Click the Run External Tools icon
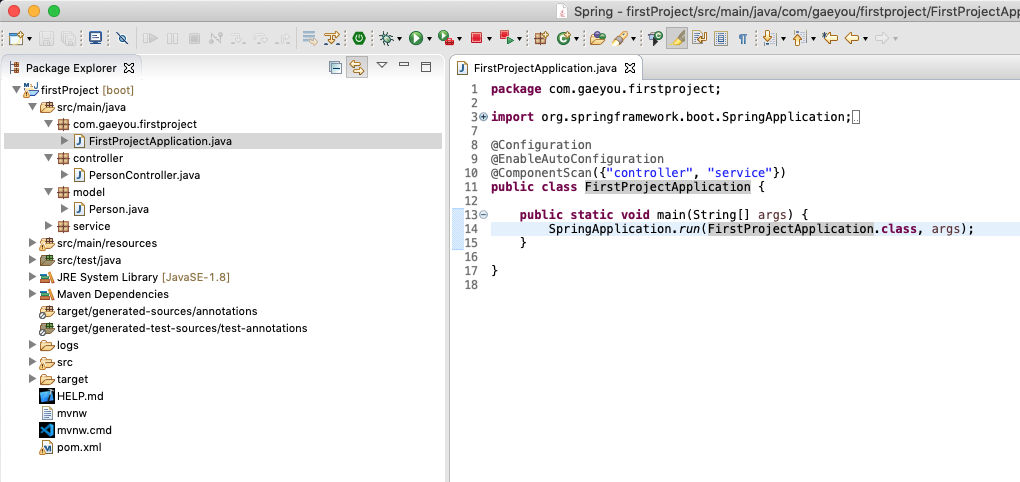 click(x=446, y=39)
